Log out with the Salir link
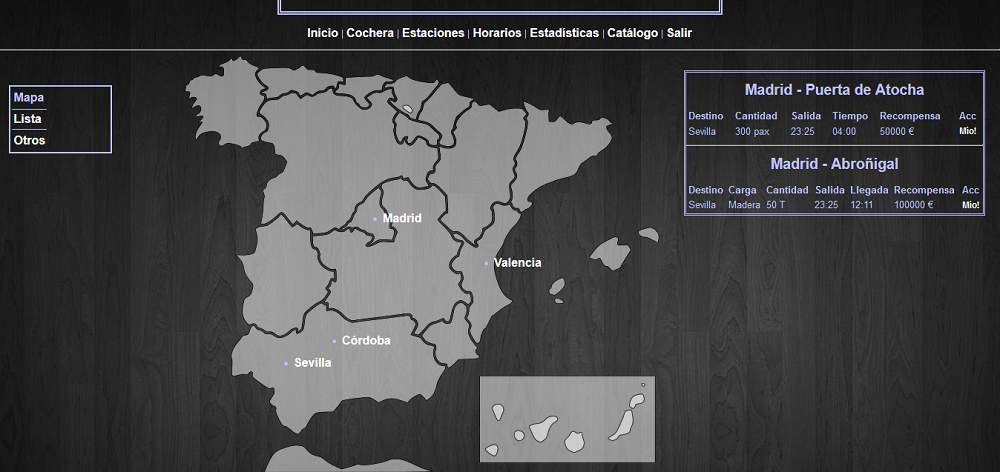Viewport: 1000px width, 472px height. pos(679,33)
